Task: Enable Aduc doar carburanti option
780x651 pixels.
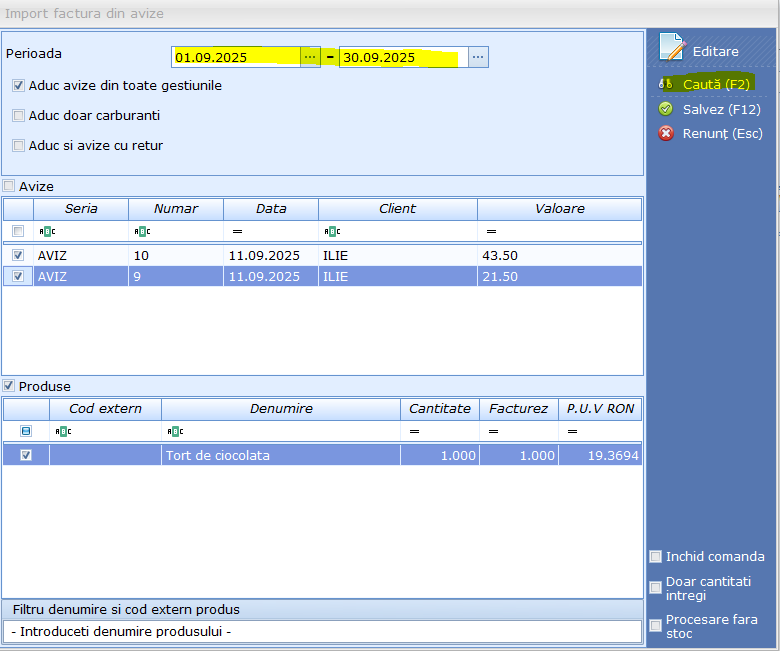Action: [19, 116]
